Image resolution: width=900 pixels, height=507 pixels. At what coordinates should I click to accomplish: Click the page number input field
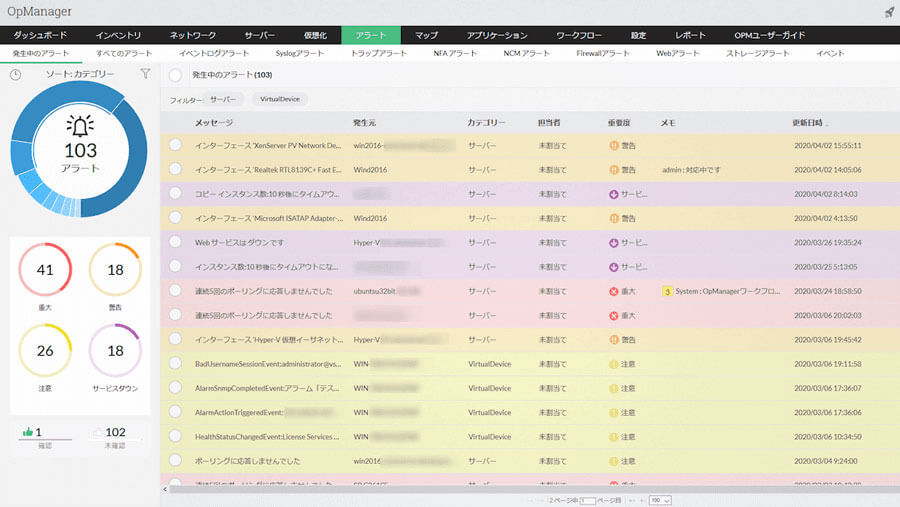[x=588, y=499]
